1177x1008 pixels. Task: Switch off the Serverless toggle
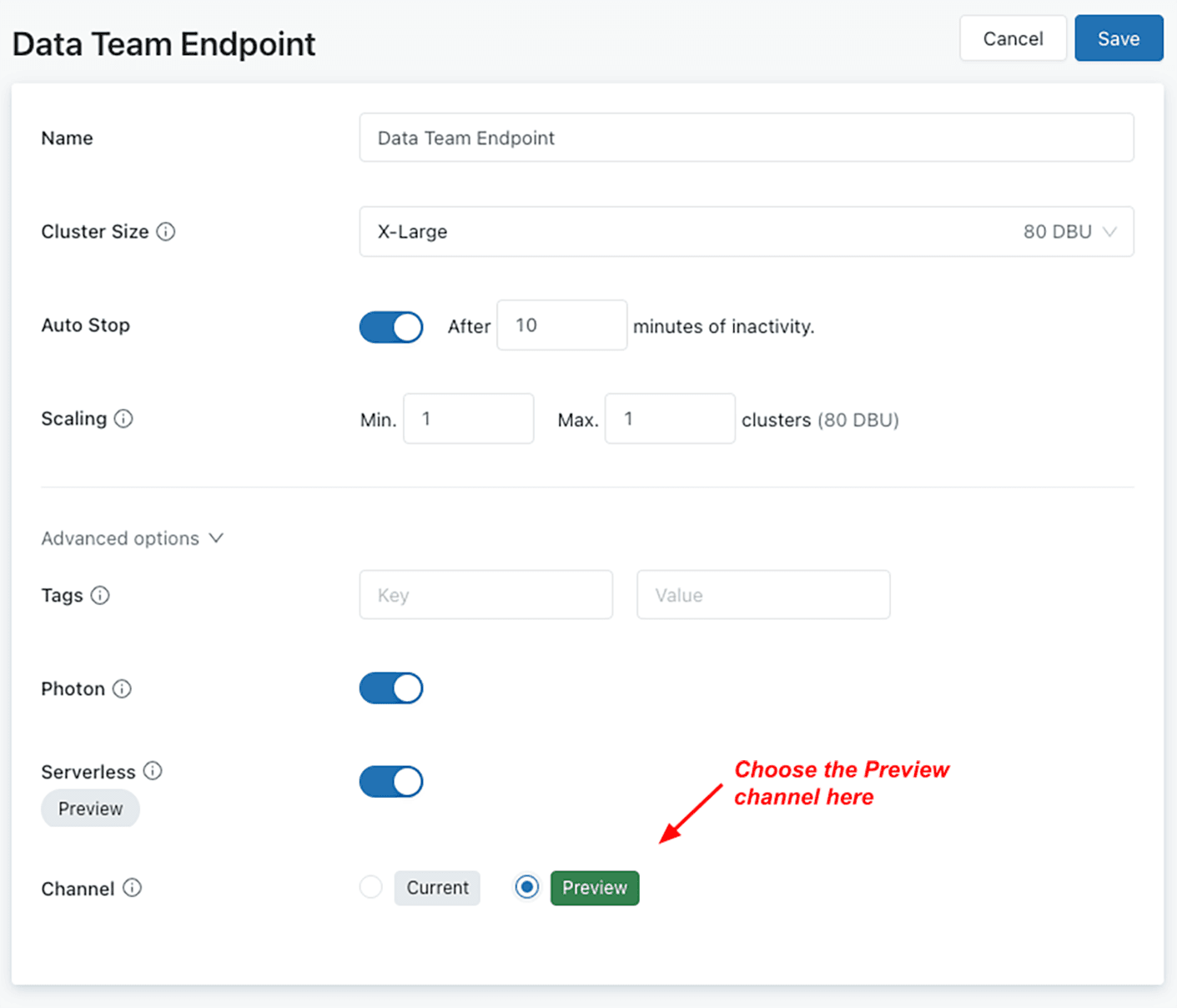coord(391,783)
